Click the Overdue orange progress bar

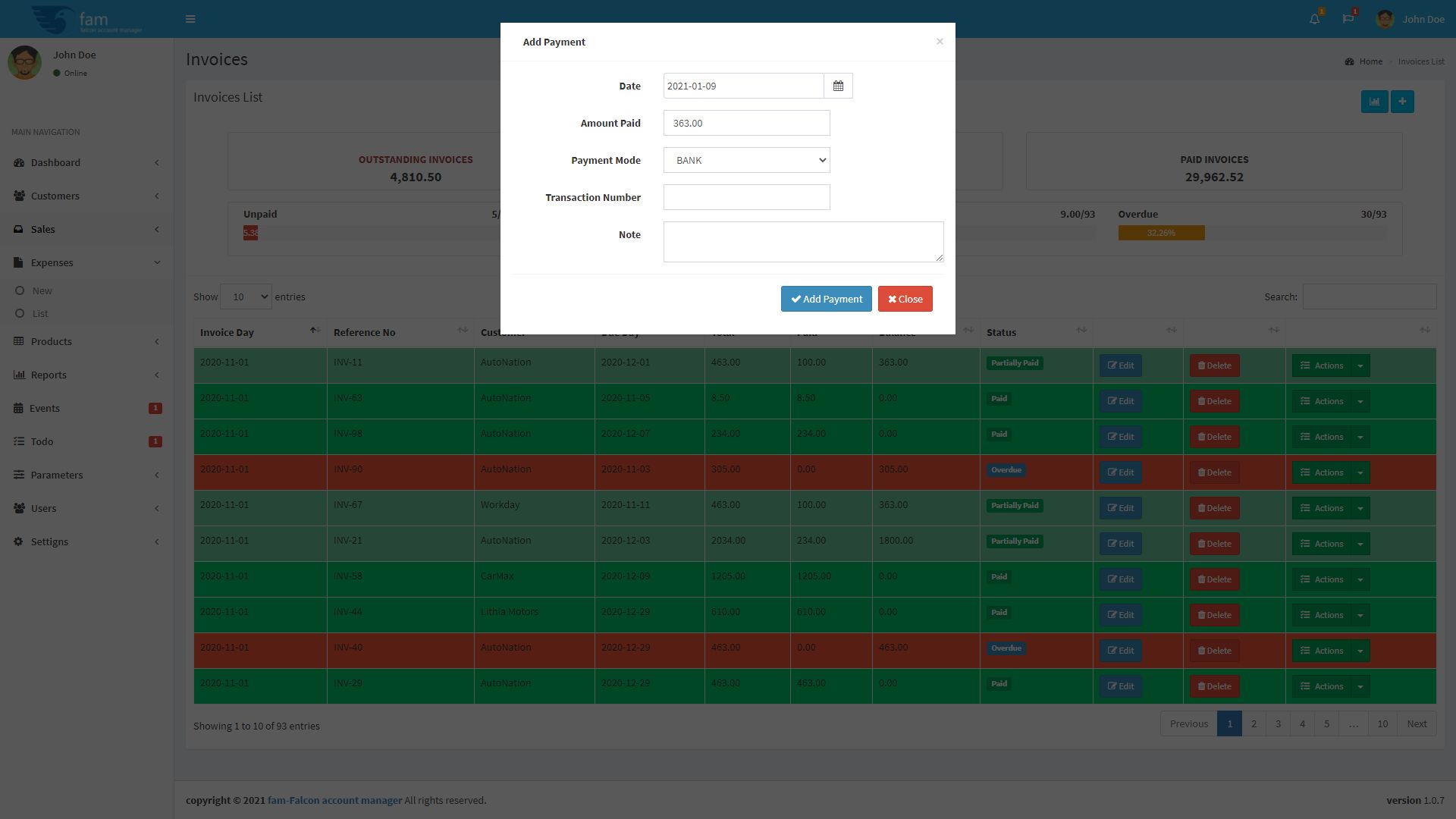[x=1161, y=233]
